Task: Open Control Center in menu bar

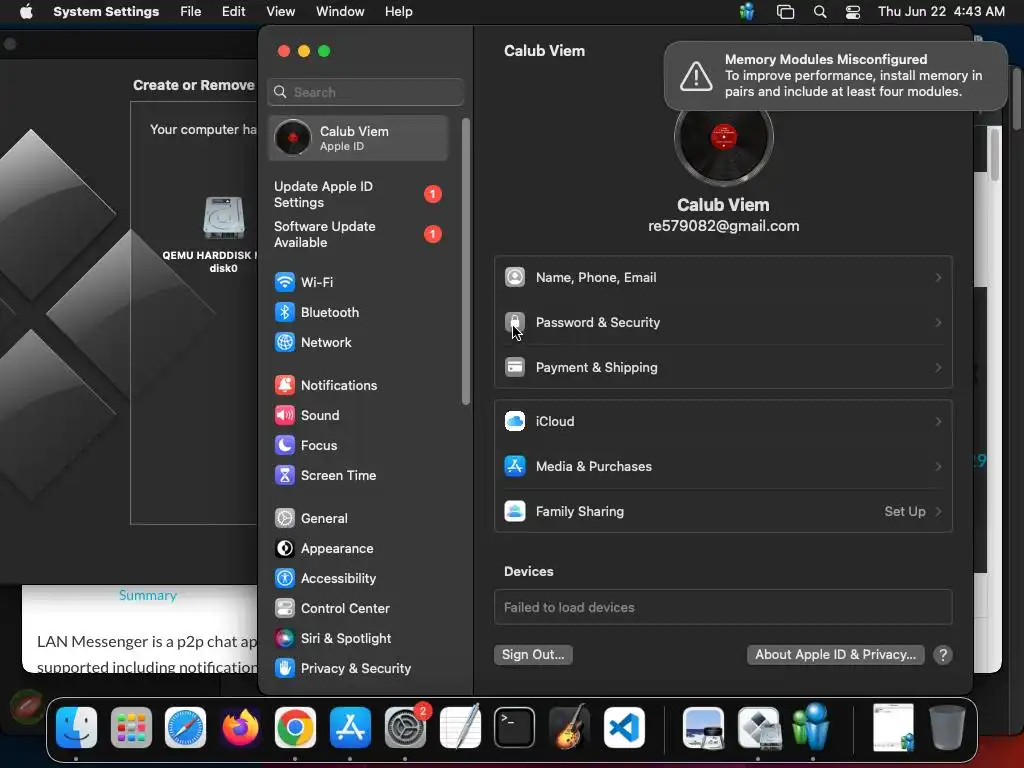Action: [x=852, y=12]
